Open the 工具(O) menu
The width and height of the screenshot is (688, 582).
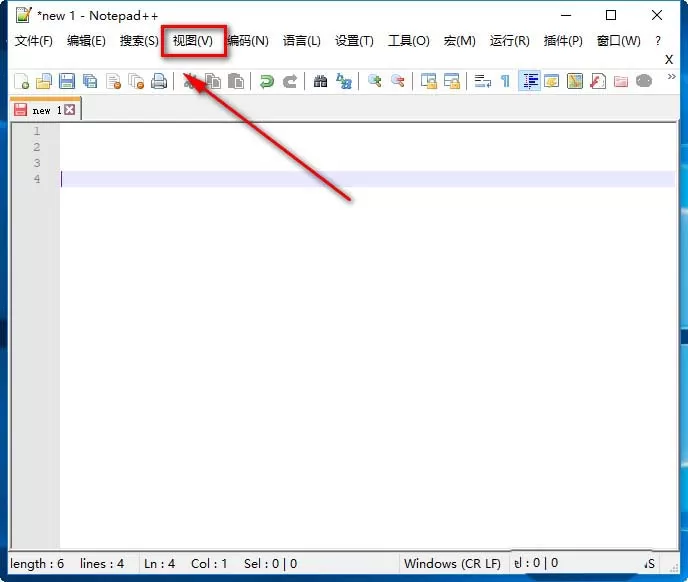point(408,41)
